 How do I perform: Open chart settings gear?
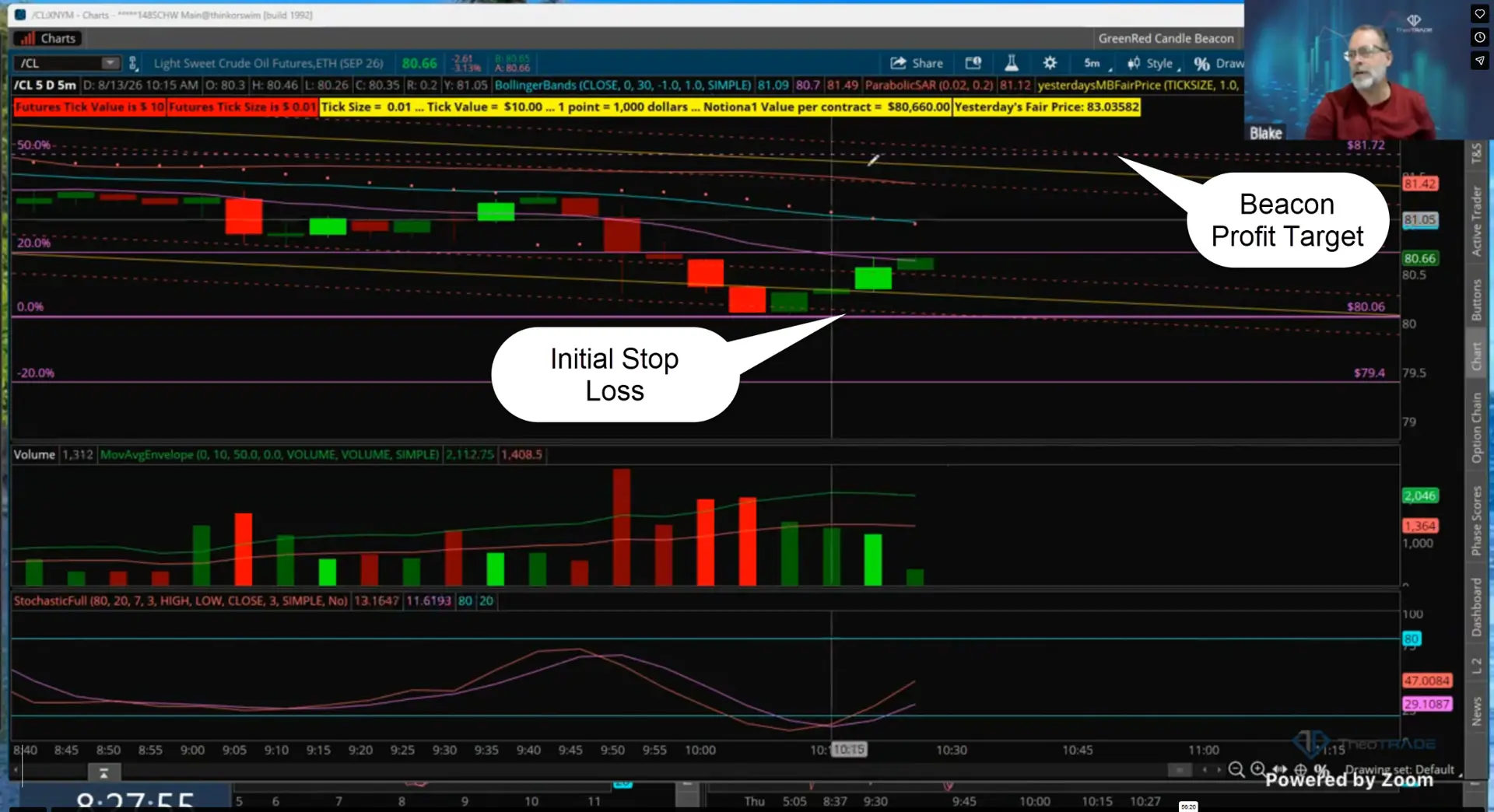coord(1050,63)
